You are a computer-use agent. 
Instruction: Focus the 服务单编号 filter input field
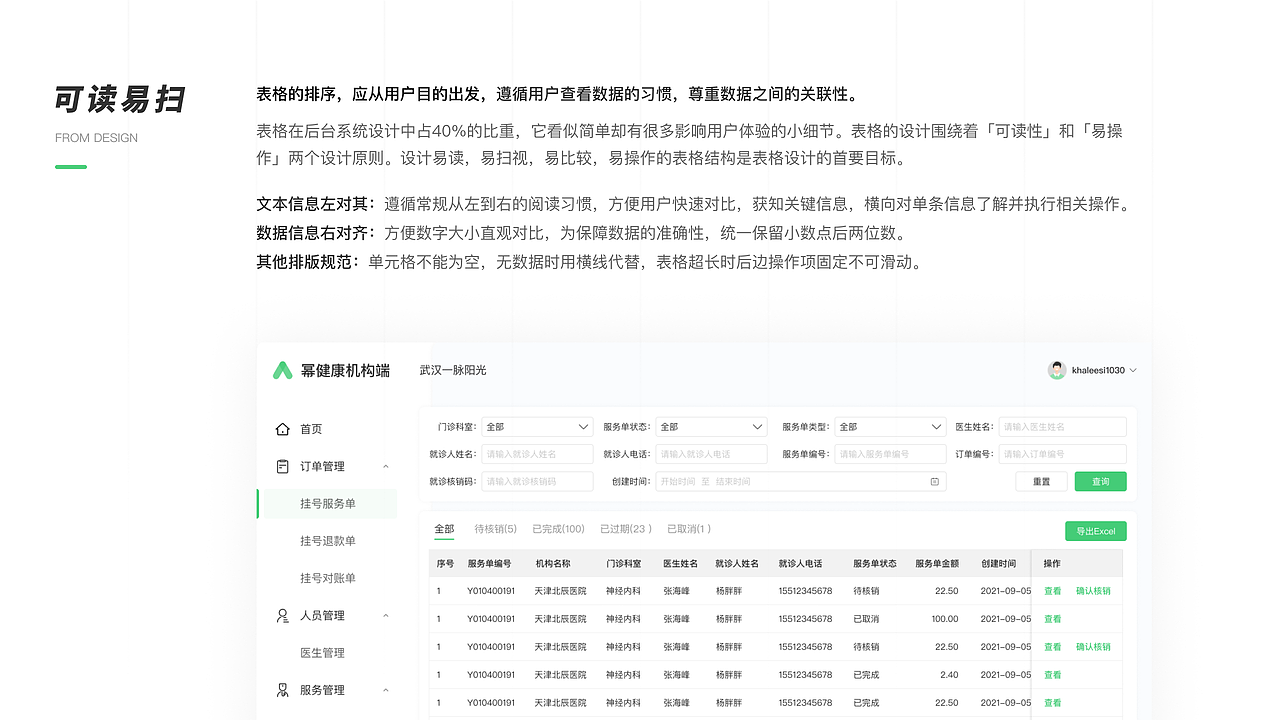890,454
